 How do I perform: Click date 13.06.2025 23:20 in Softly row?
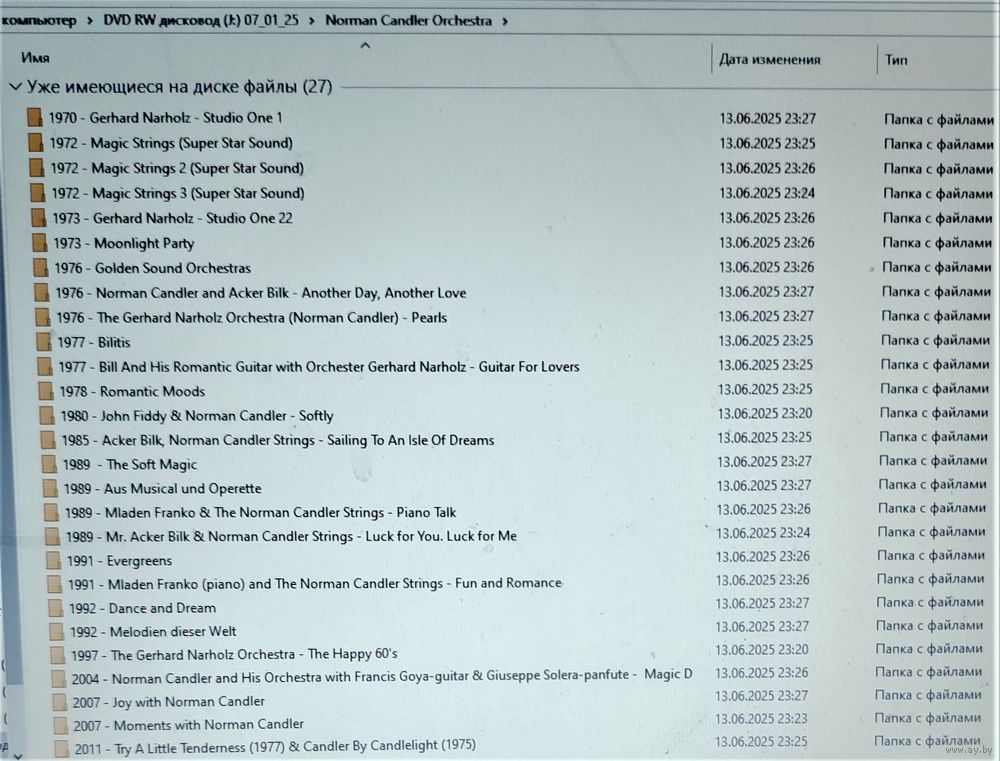tap(765, 413)
